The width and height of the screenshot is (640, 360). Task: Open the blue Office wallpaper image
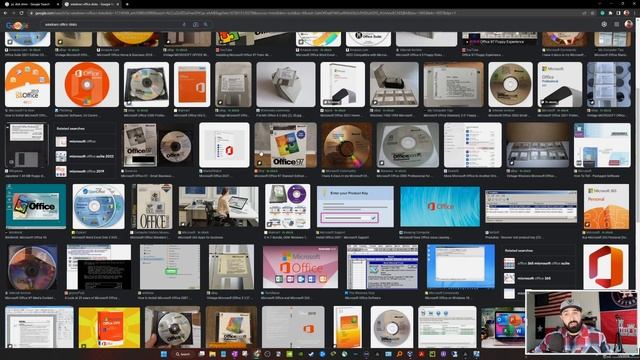tap(440, 207)
